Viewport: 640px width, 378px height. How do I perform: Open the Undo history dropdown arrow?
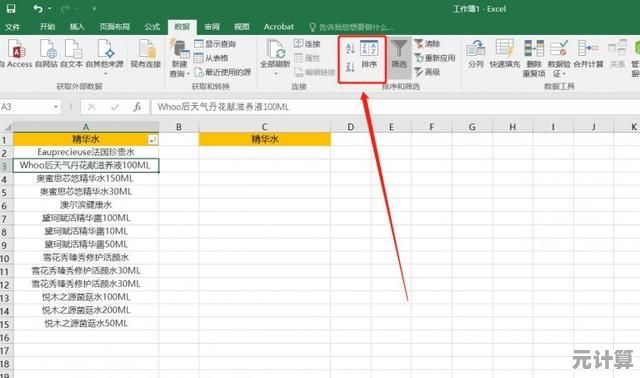[x=50, y=9]
